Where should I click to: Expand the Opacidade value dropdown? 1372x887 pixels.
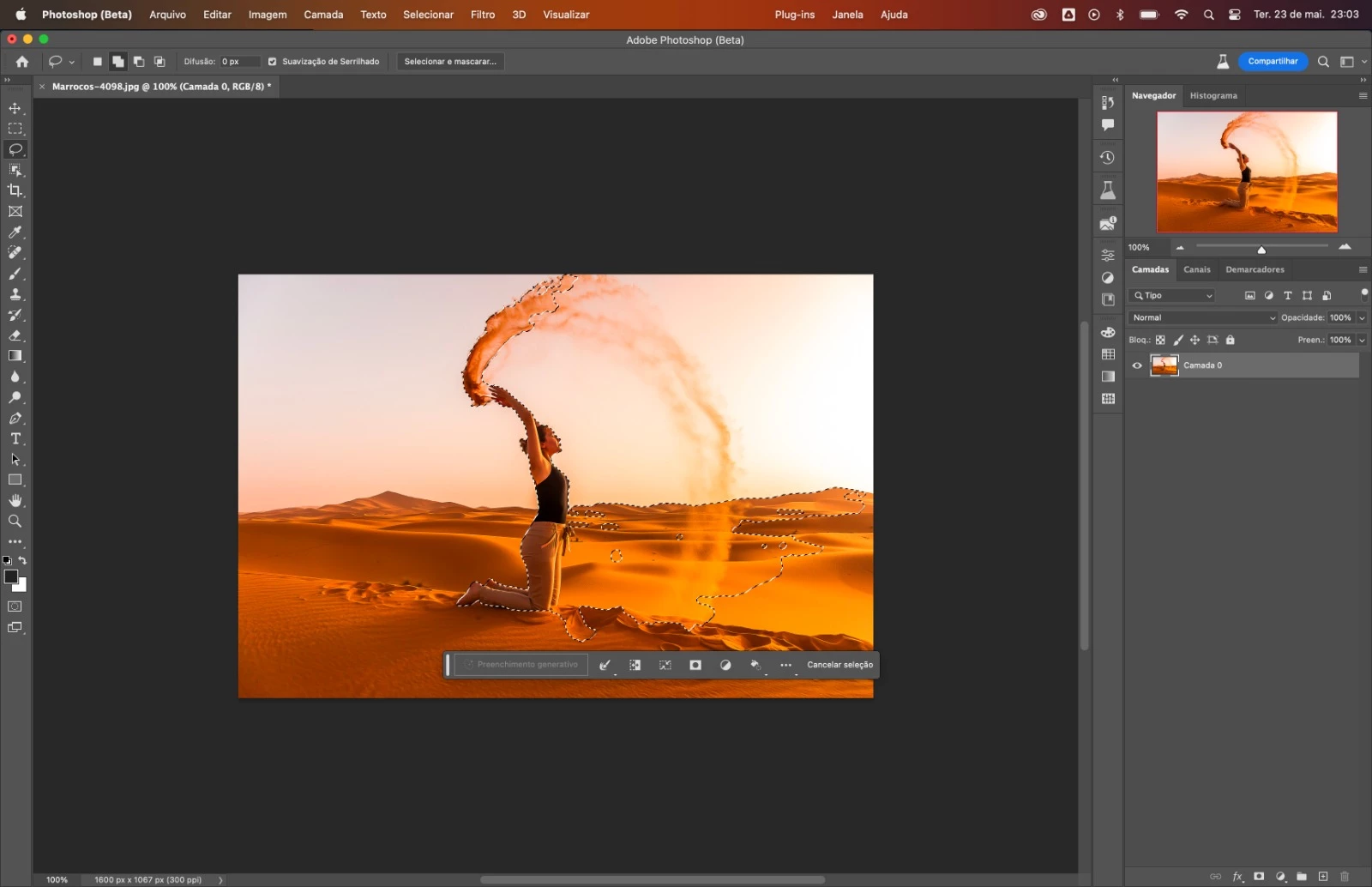tap(1362, 317)
